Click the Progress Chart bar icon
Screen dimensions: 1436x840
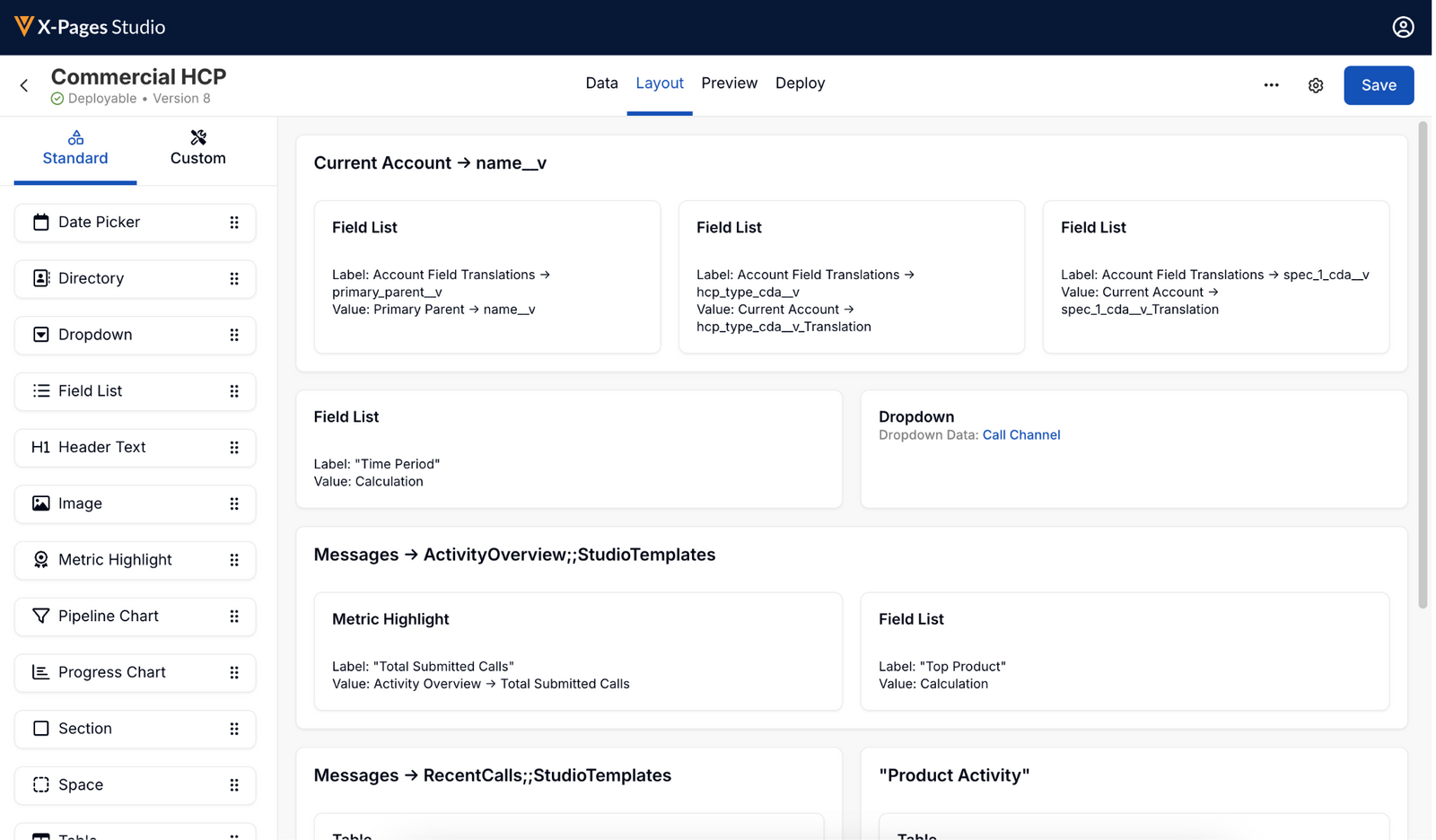pyautogui.click(x=40, y=672)
